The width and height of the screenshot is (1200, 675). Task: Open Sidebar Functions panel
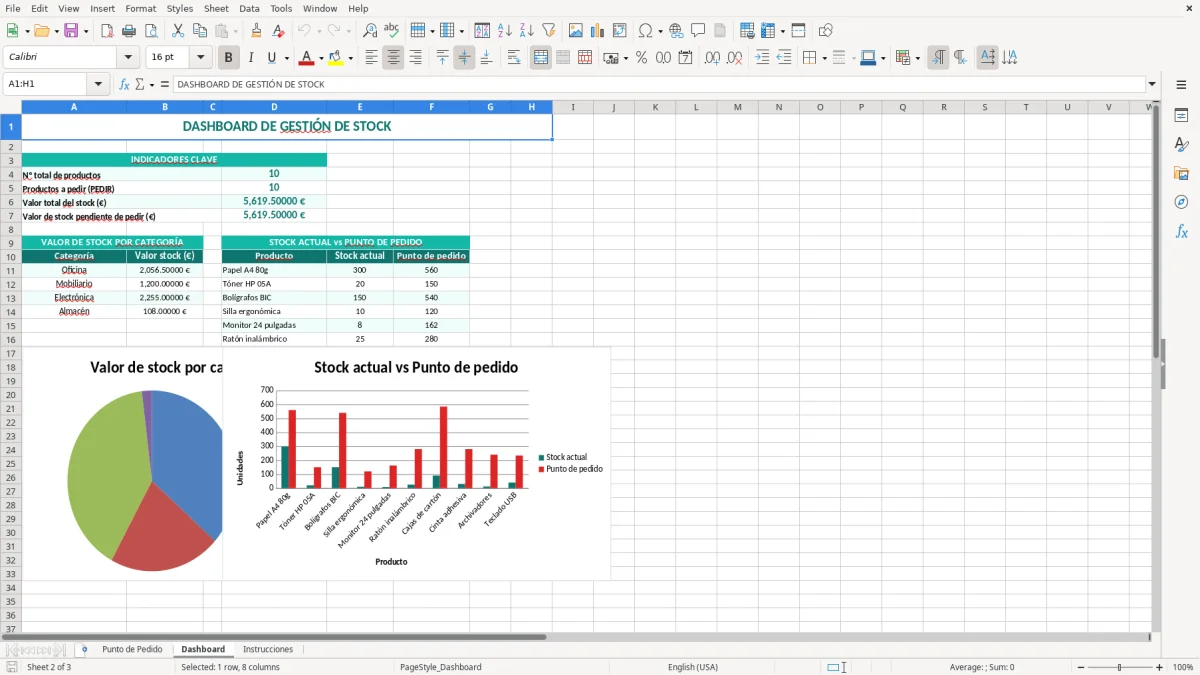pyautogui.click(x=1181, y=231)
